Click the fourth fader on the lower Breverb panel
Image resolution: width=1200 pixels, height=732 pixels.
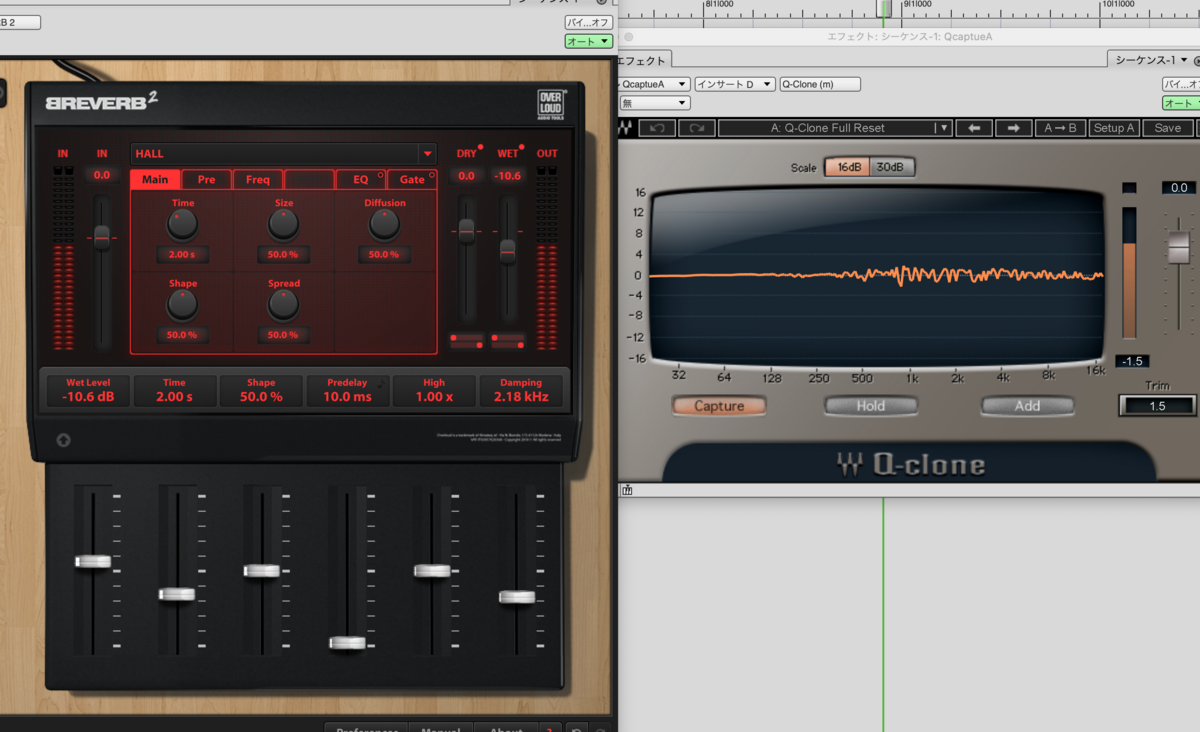(347, 642)
